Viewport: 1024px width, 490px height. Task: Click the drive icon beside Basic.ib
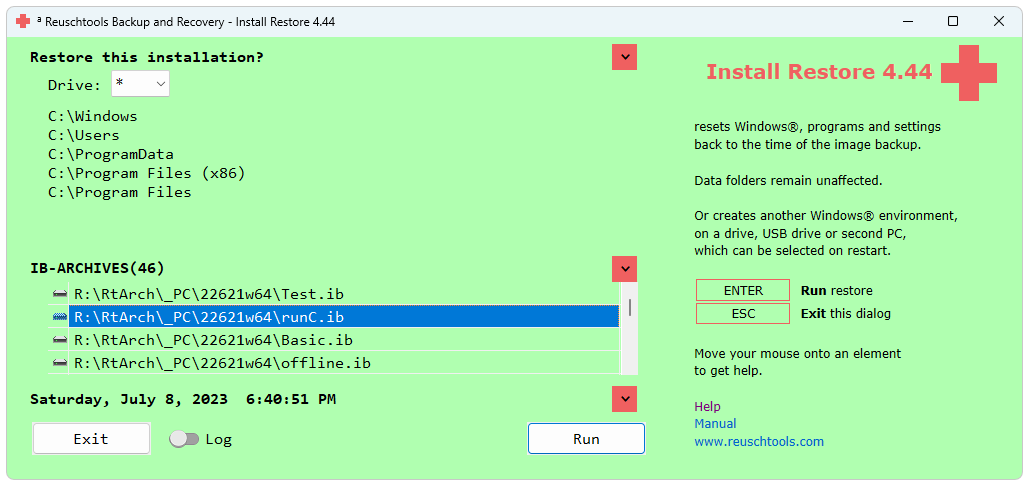tap(60, 340)
